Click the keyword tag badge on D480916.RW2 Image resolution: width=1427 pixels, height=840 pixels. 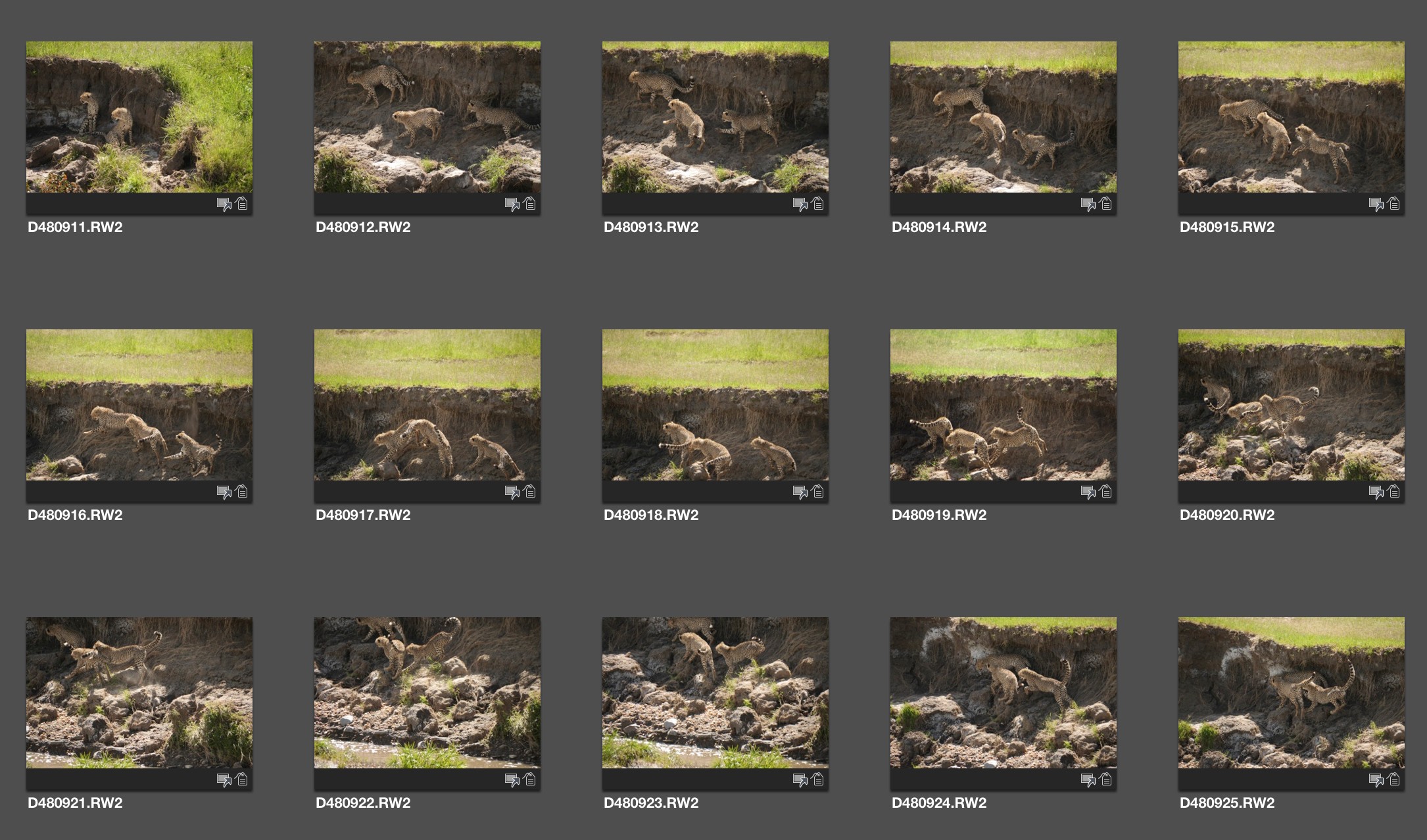pos(242,492)
